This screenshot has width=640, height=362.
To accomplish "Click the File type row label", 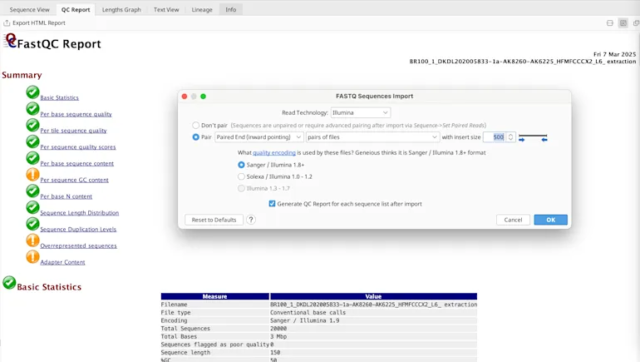I will 176,313.
